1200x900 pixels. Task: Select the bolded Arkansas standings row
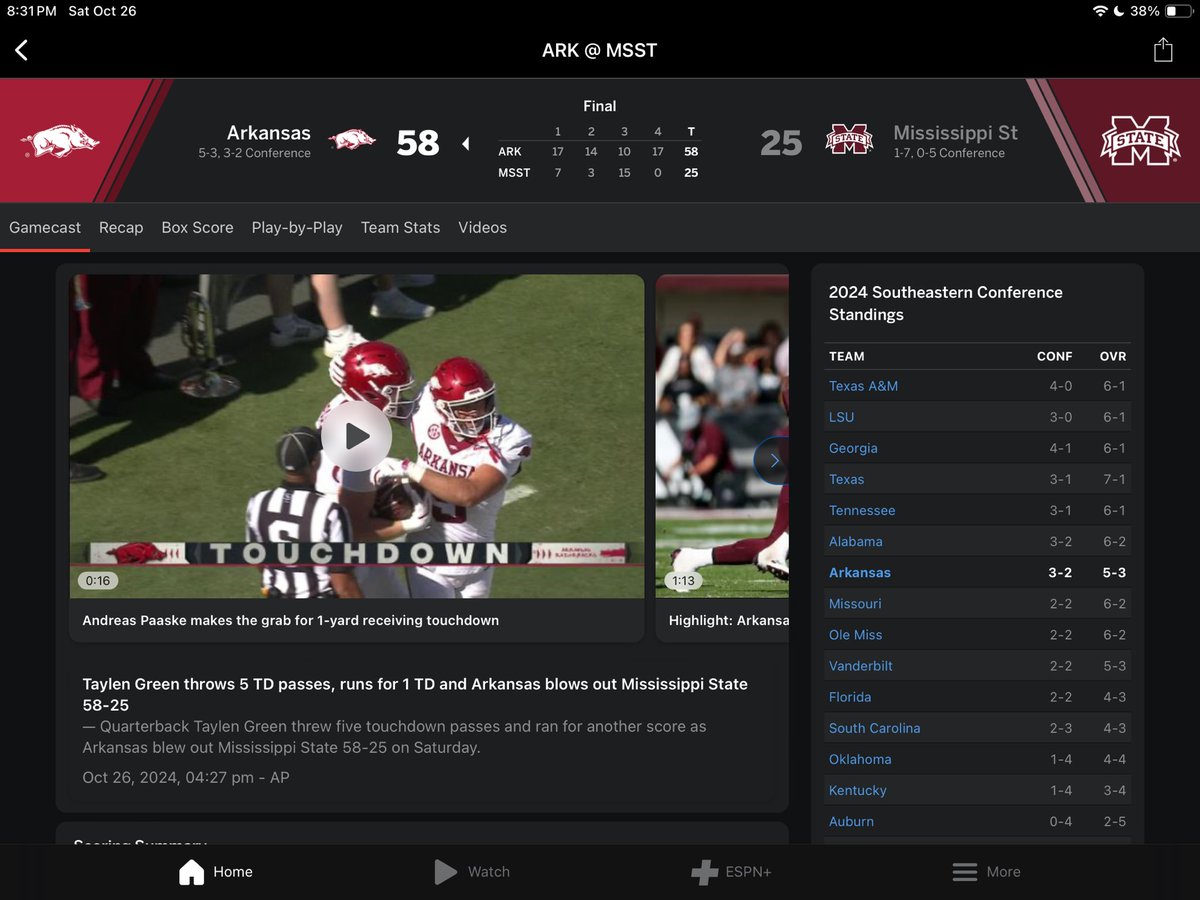tap(978, 573)
